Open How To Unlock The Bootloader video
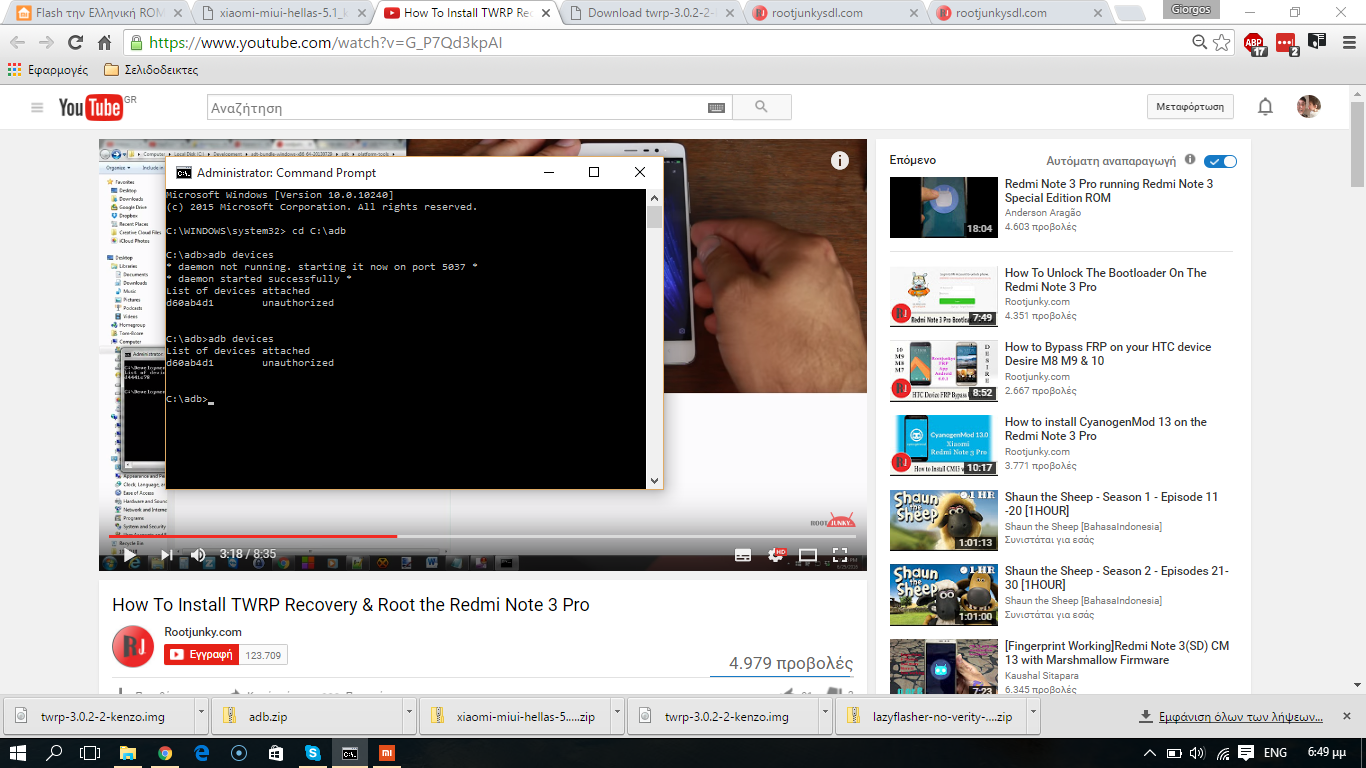Screen dimensions: 1366x768 (1106, 280)
